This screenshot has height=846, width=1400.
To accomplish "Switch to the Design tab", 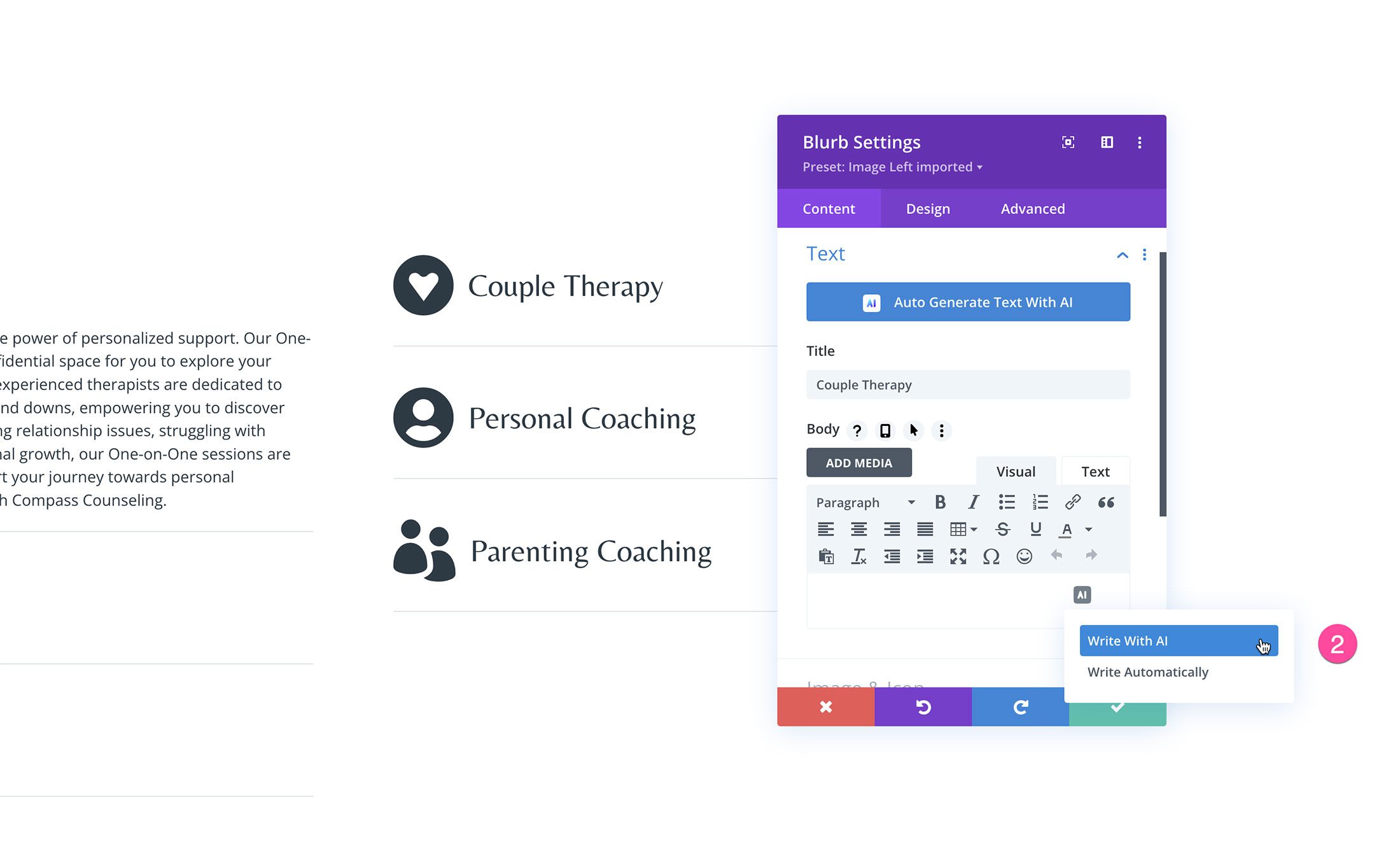I will point(929,208).
